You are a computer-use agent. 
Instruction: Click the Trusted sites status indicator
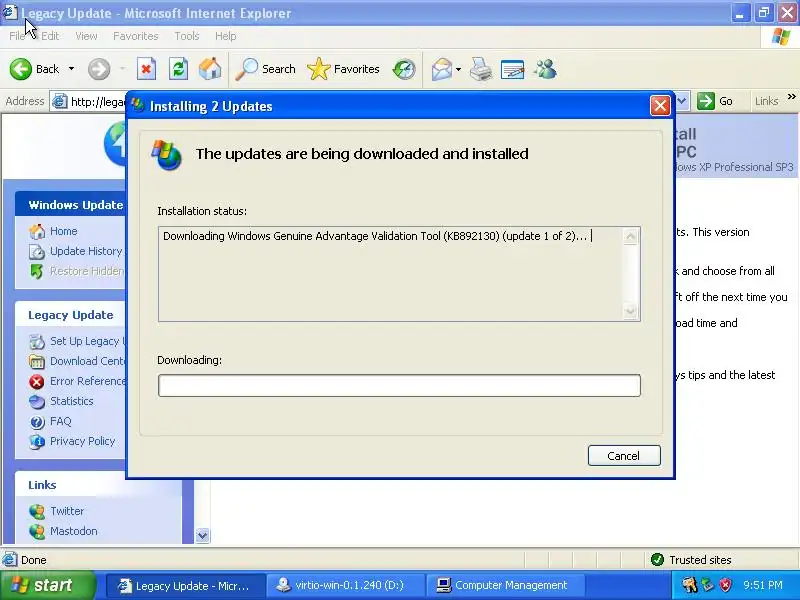click(x=691, y=560)
